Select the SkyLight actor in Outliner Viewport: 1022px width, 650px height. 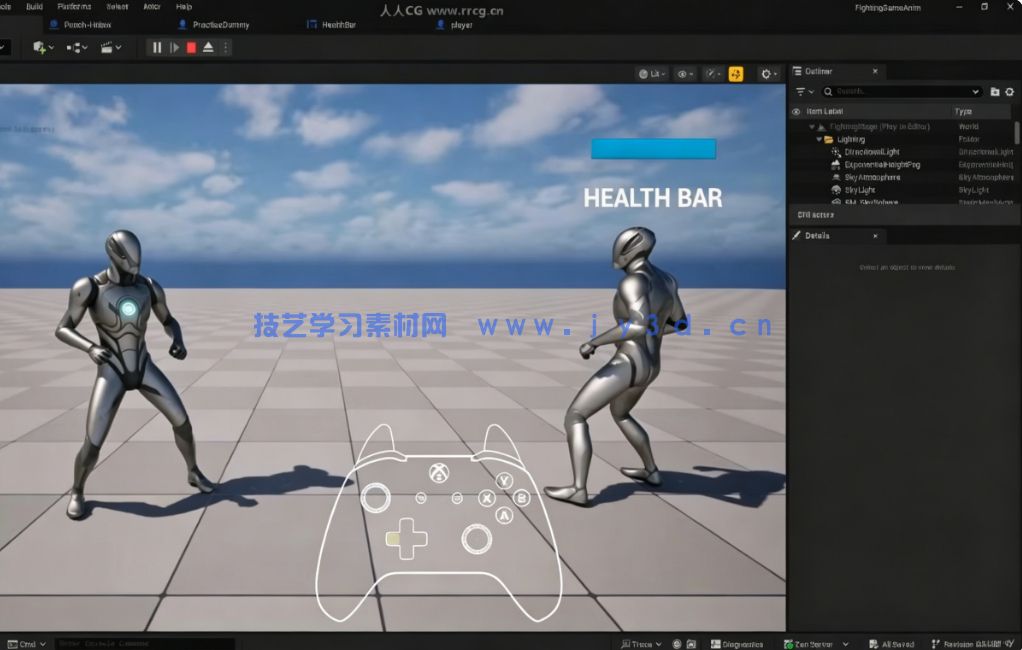pyautogui.click(x=860, y=190)
